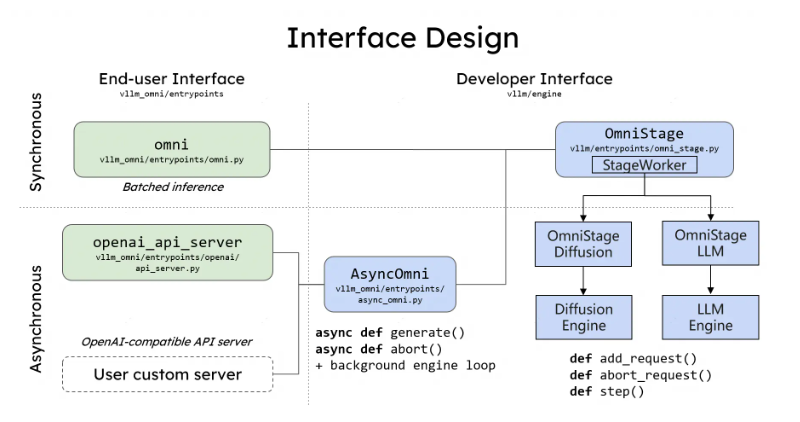Click the green omni box

coord(171,150)
